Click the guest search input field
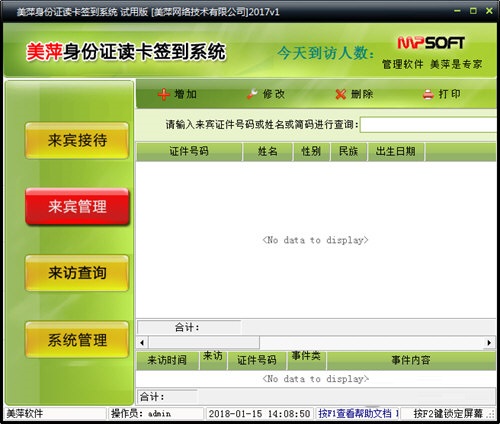This screenshot has height=424, width=500. tap(428, 125)
